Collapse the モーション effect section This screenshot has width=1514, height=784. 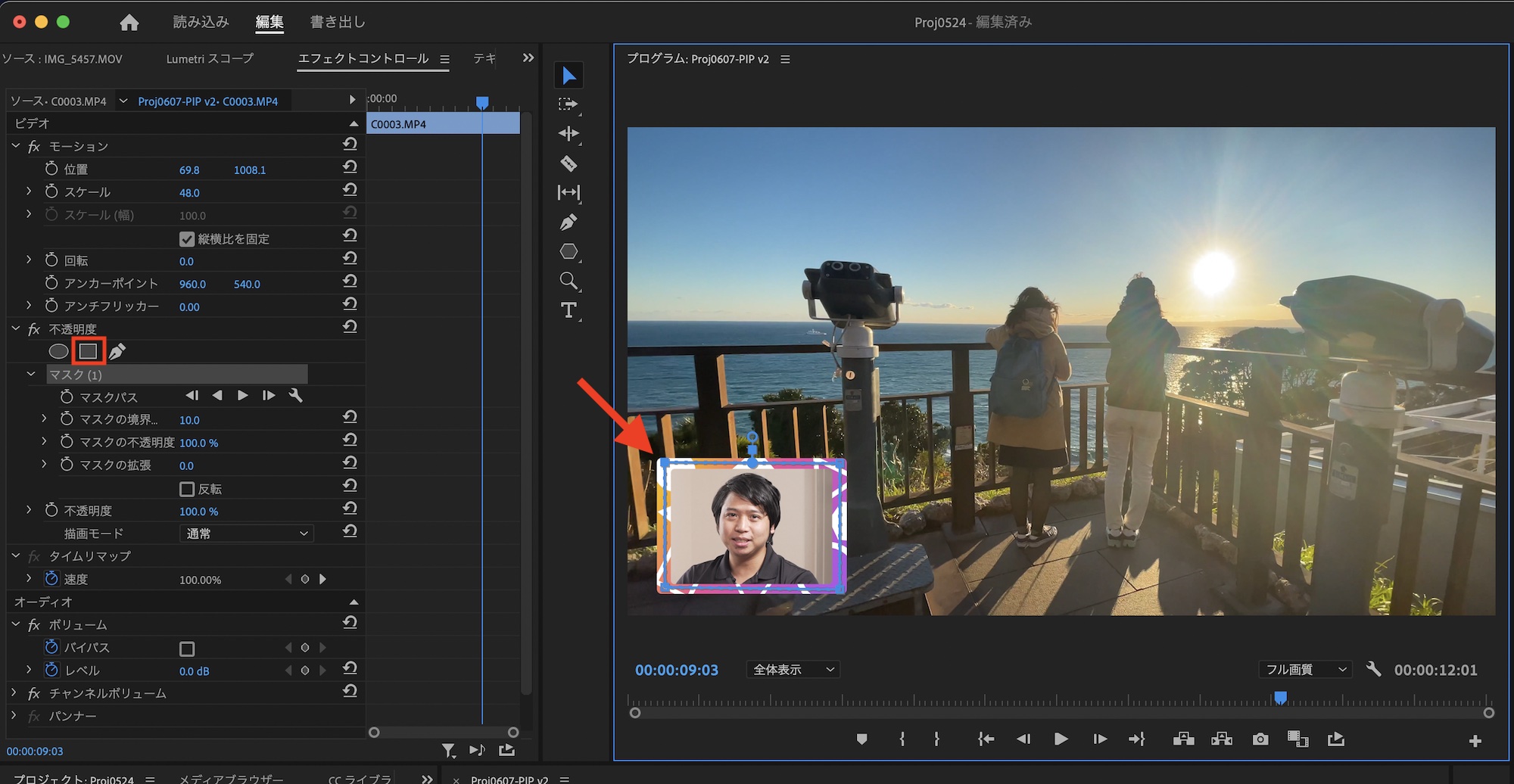16,146
